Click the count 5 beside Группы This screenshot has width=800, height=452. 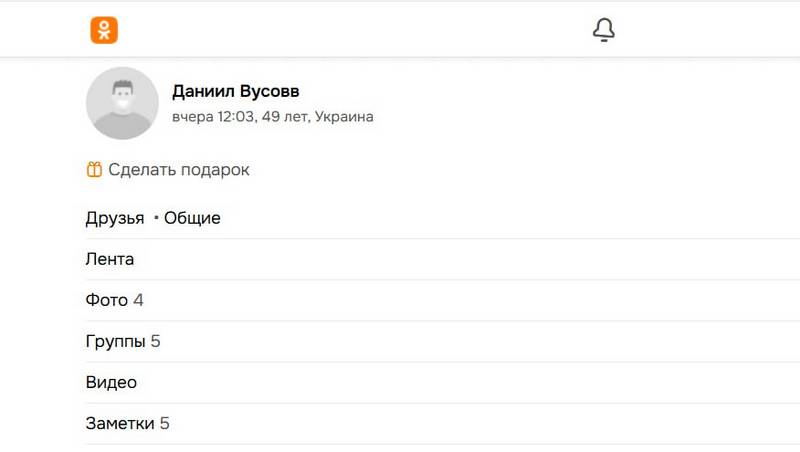pos(156,341)
